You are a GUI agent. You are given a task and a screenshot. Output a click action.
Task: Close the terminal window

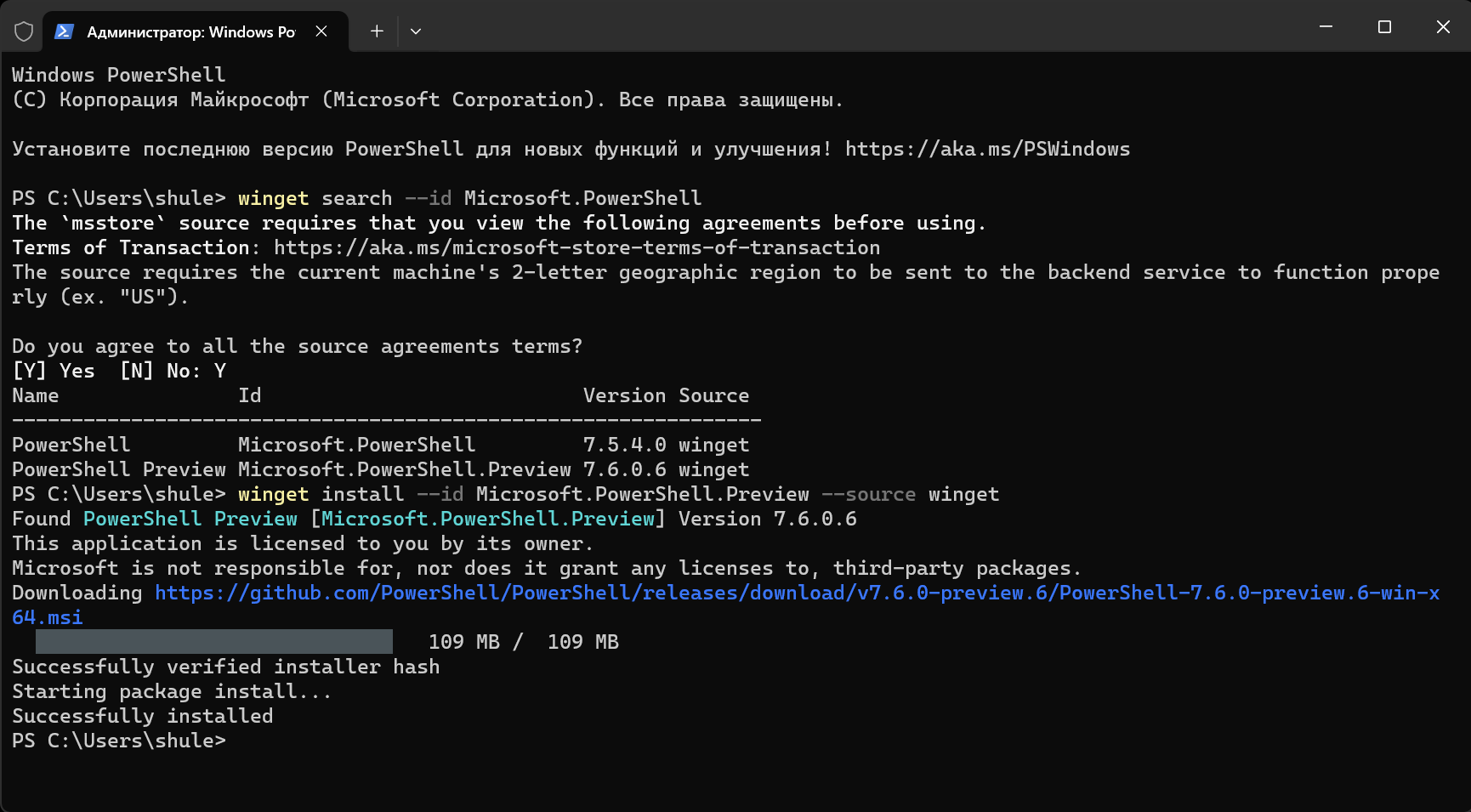tap(1443, 27)
